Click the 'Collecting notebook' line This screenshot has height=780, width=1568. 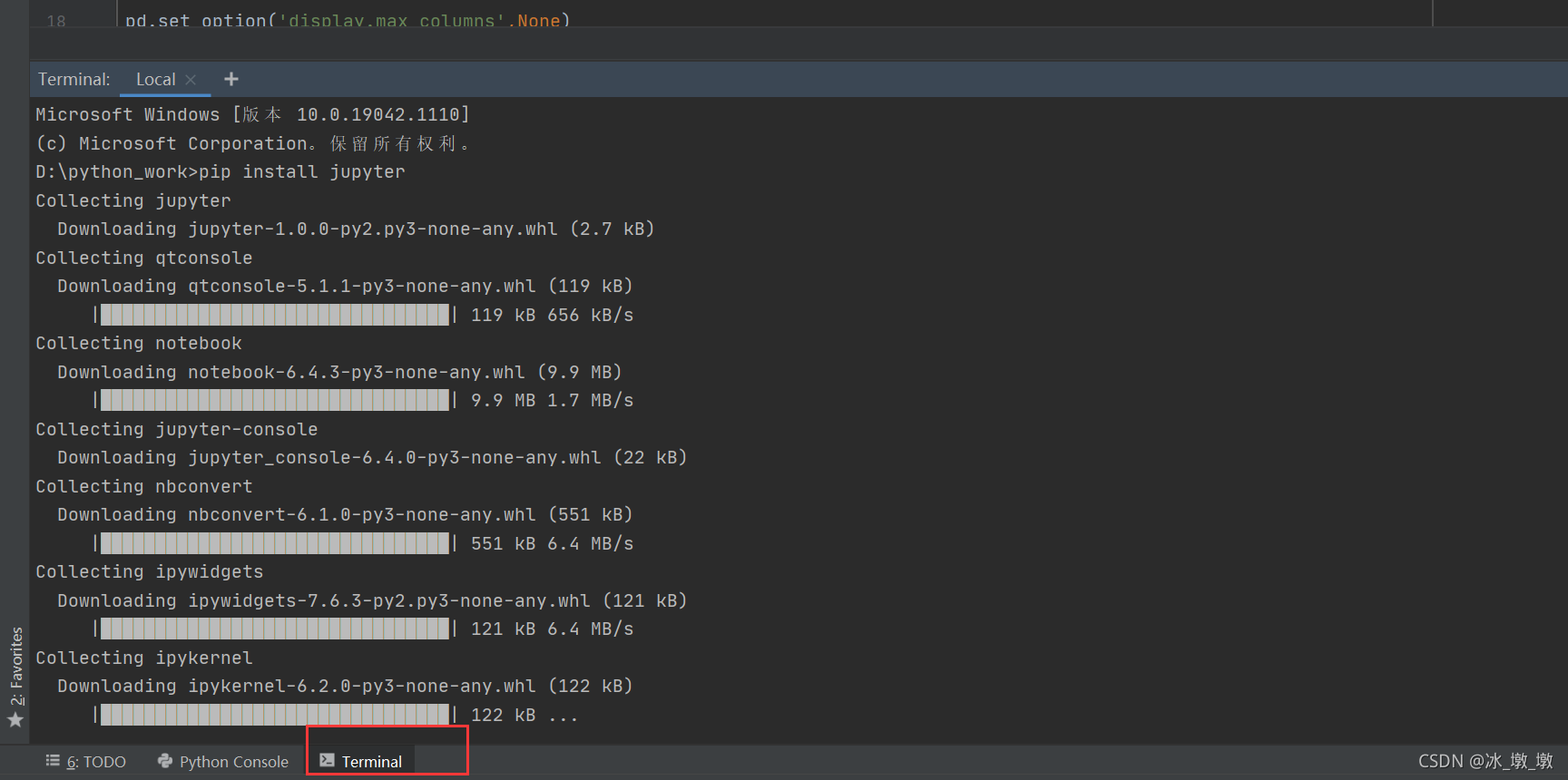139,343
